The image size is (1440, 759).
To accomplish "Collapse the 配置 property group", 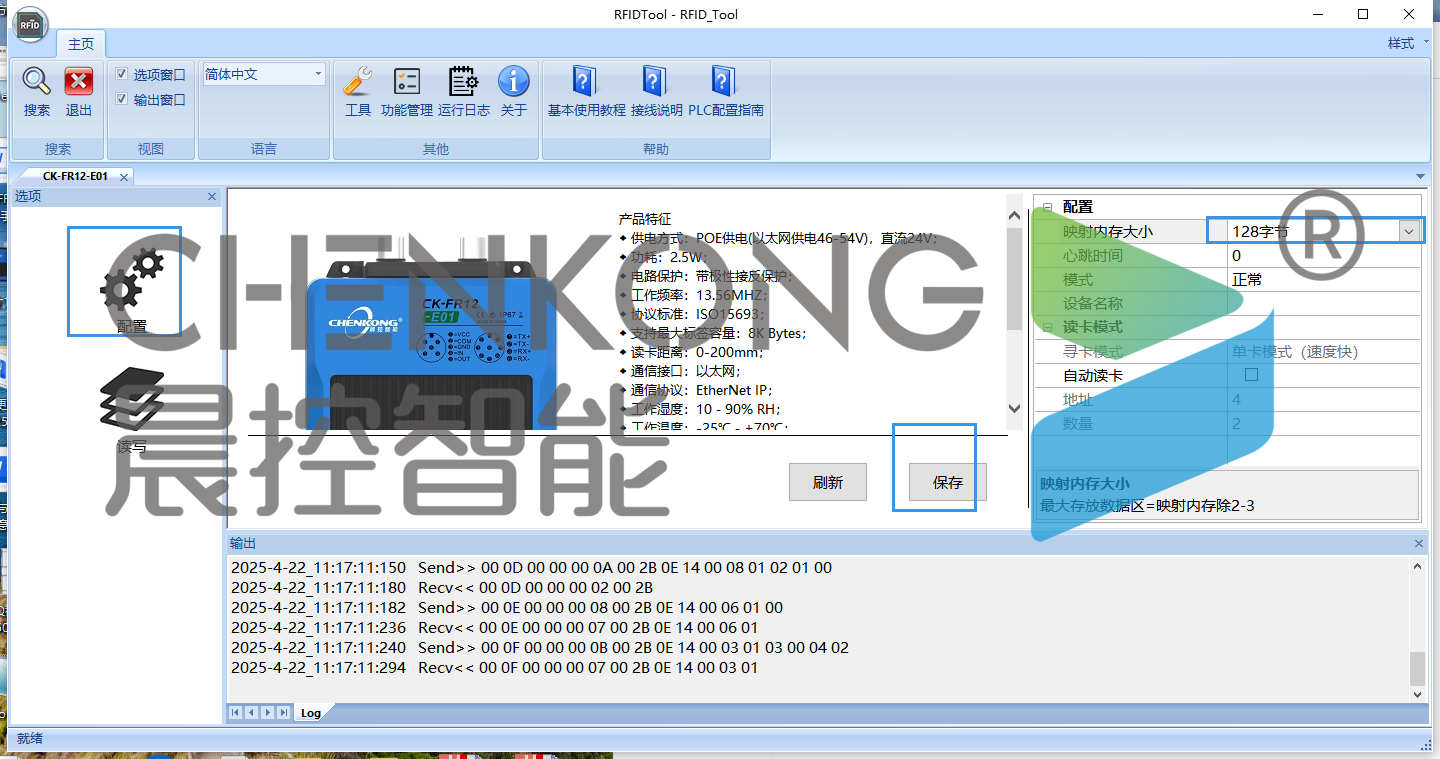I will [x=1047, y=207].
